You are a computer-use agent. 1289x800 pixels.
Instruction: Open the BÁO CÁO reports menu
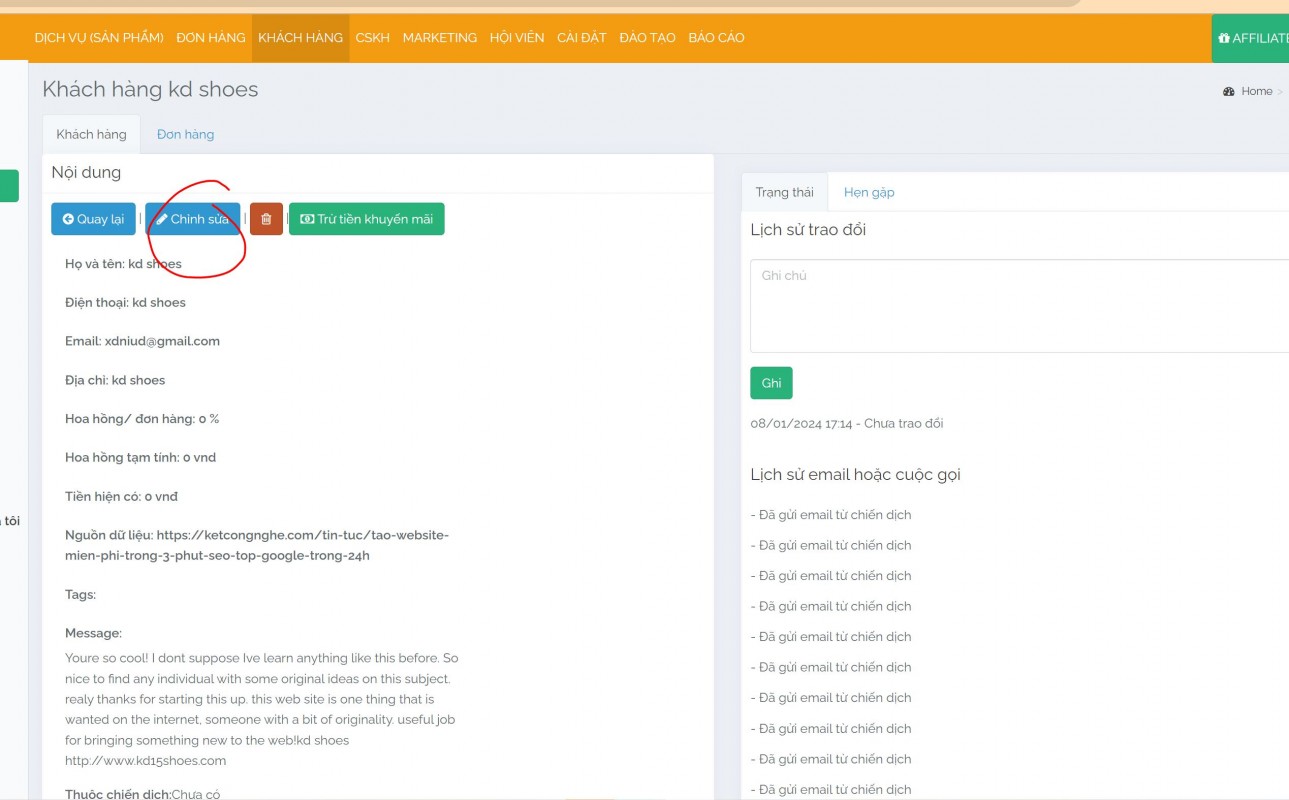(x=716, y=38)
